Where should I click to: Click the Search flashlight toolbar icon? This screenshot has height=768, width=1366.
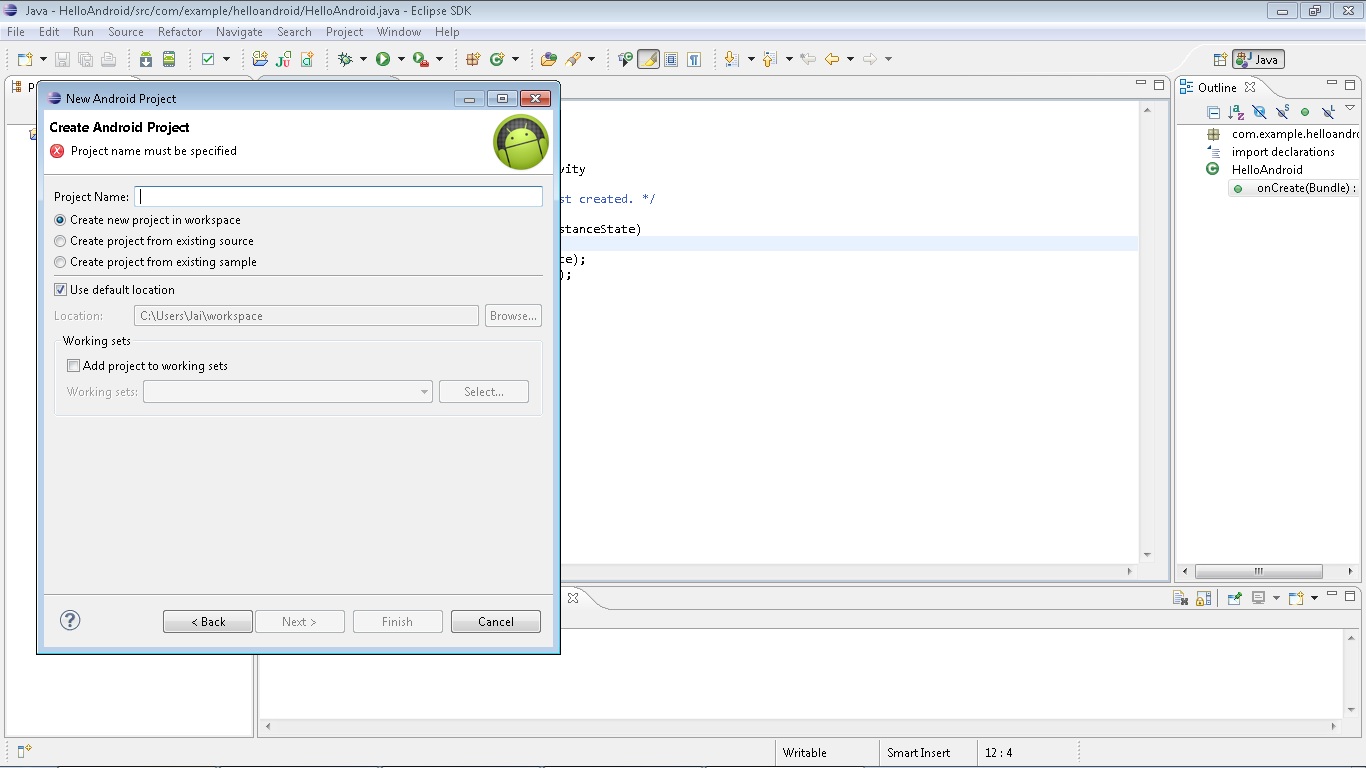coord(573,59)
